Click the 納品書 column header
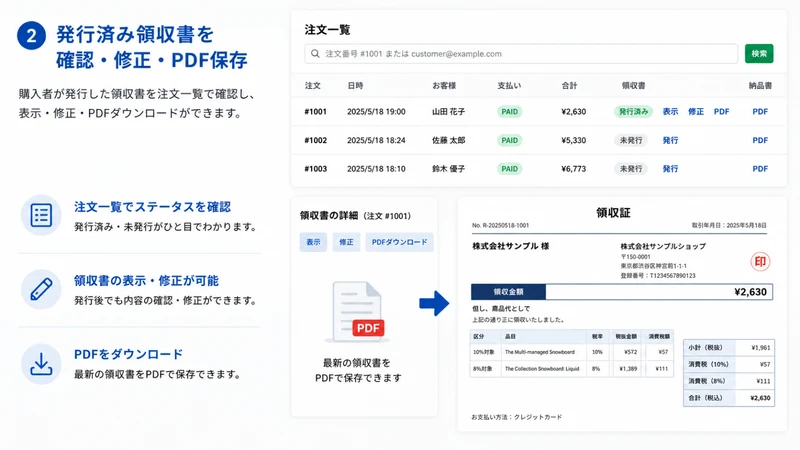 pyautogui.click(x=760, y=85)
